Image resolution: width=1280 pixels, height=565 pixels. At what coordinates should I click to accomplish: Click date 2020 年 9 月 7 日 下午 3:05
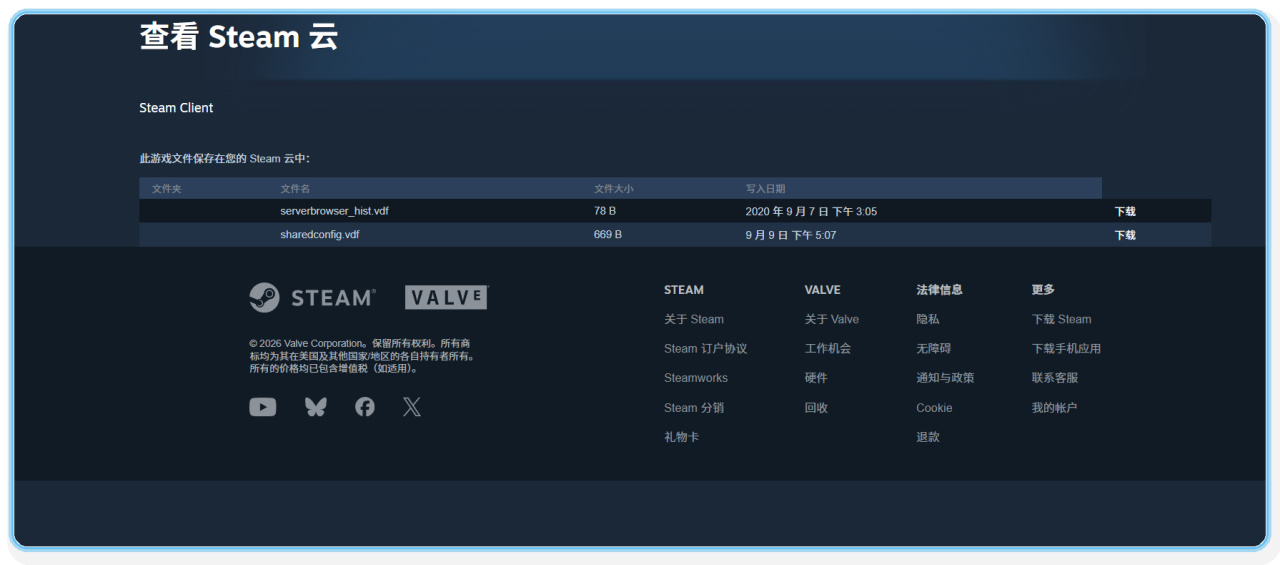[x=811, y=211]
